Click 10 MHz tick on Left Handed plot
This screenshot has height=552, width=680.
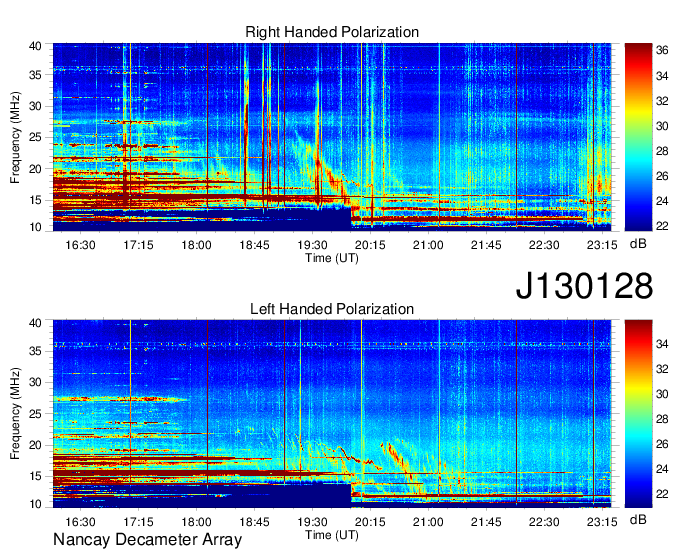pyautogui.click(x=35, y=504)
